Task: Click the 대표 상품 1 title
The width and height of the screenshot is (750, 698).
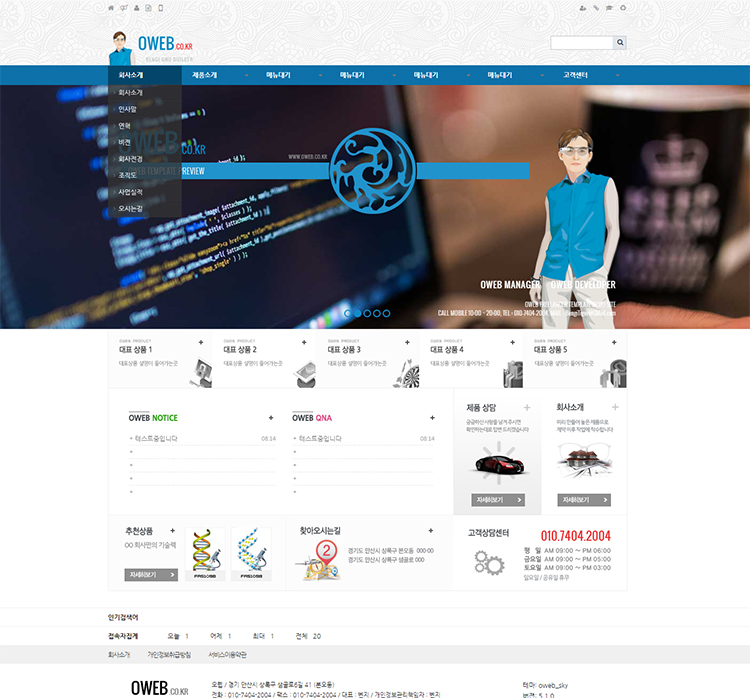Action: 135,350
